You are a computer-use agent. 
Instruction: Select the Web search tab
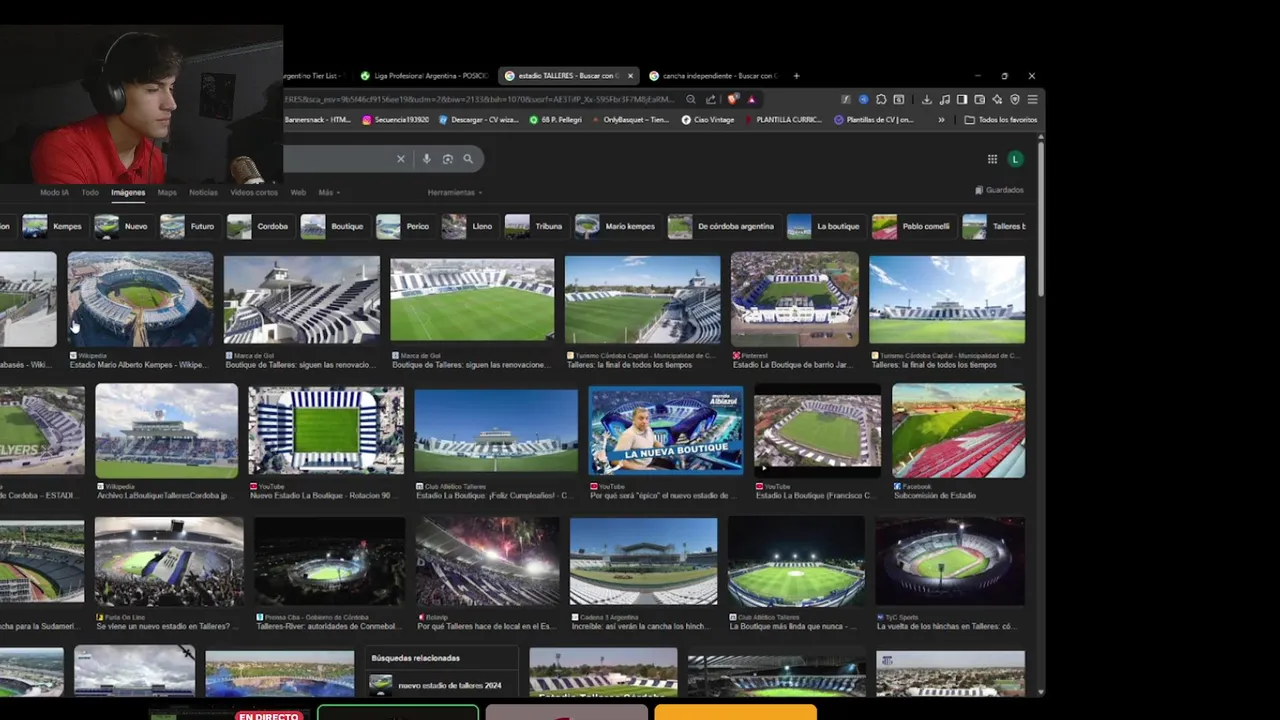[x=298, y=192]
